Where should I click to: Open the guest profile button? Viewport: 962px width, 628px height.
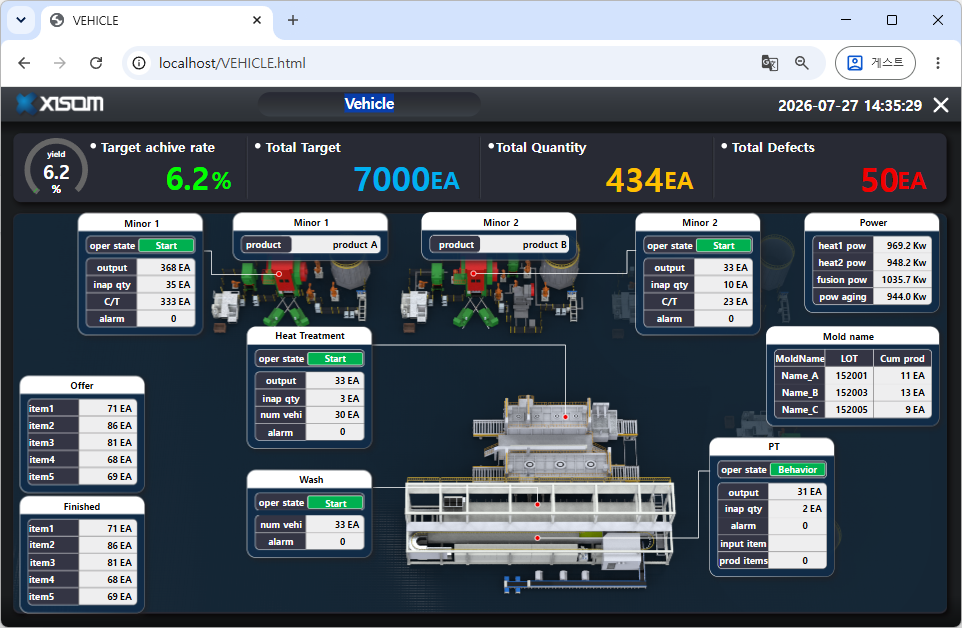875,63
